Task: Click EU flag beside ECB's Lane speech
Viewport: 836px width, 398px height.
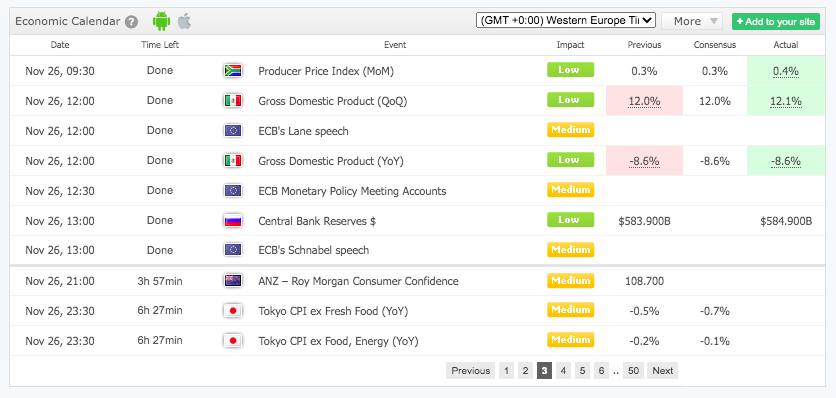Action: click(x=233, y=131)
